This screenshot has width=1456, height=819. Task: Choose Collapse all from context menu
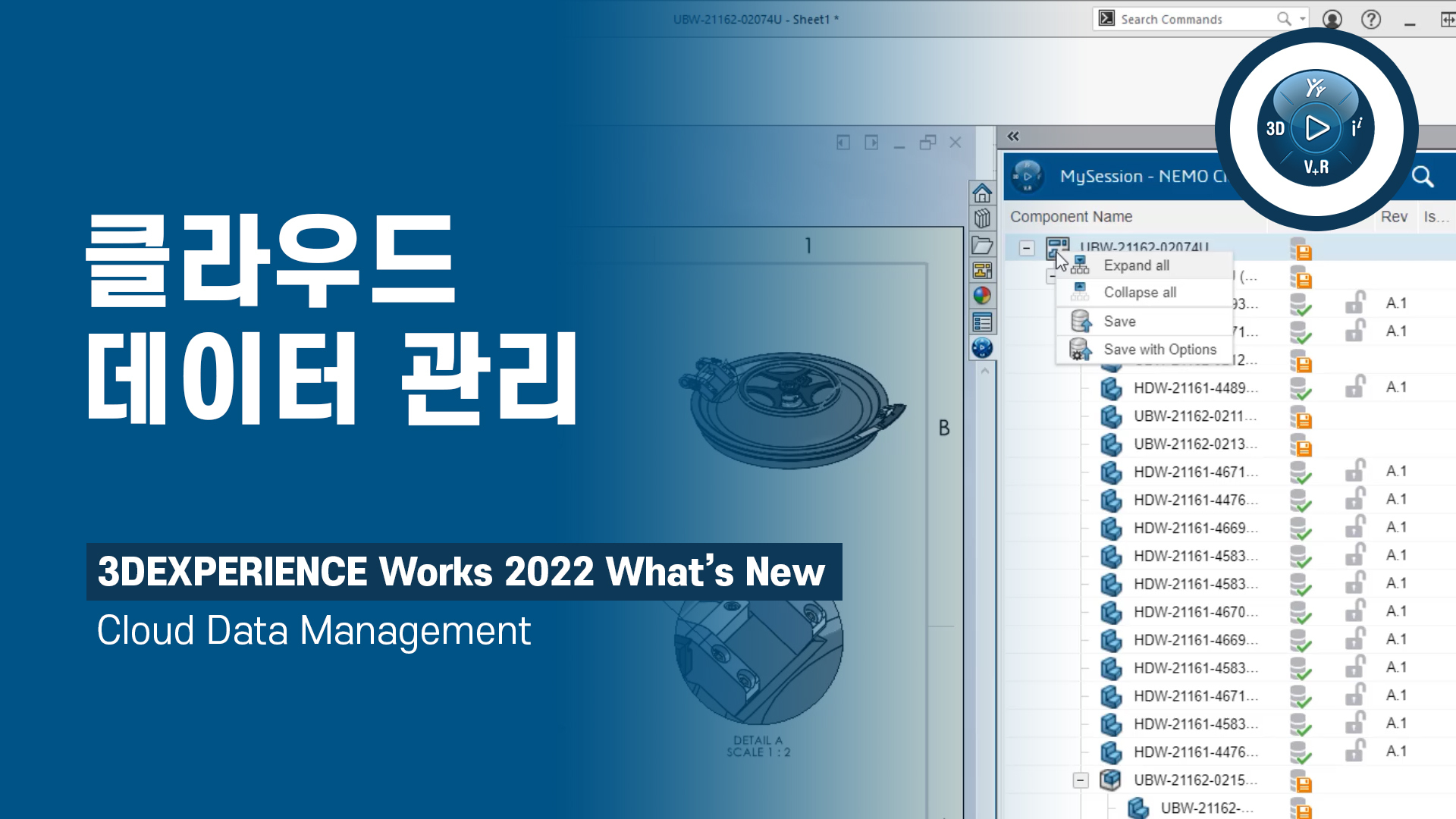1144,293
